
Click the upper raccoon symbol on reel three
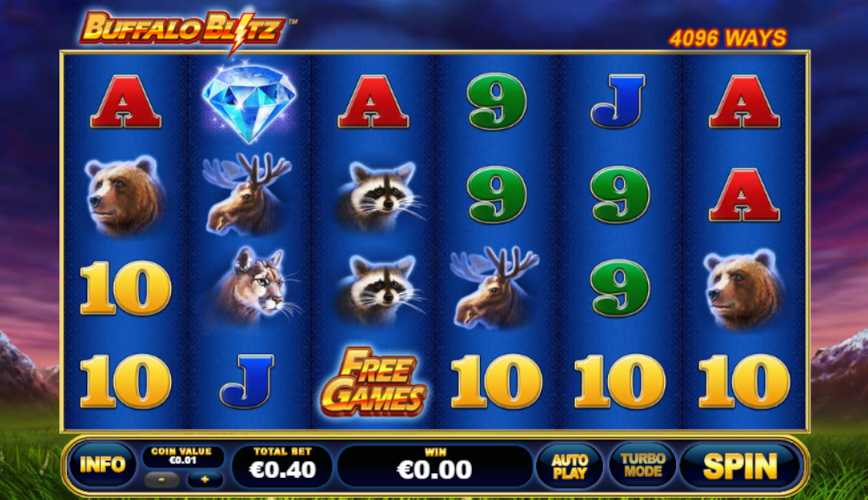378,194
